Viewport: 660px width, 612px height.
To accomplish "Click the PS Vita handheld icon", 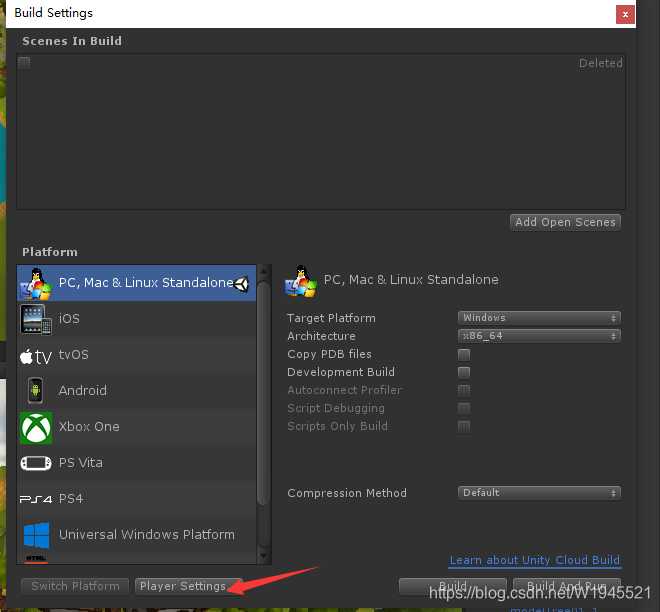I will [36, 463].
